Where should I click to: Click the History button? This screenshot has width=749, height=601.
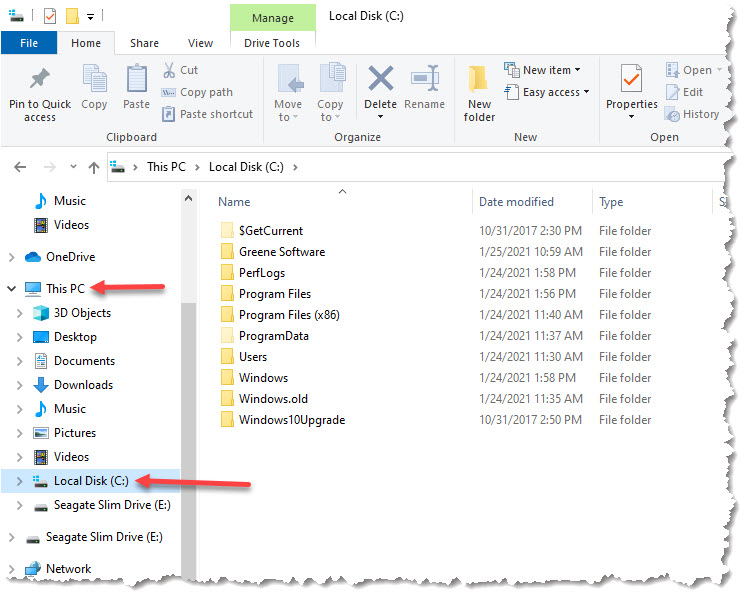pos(692,114)
